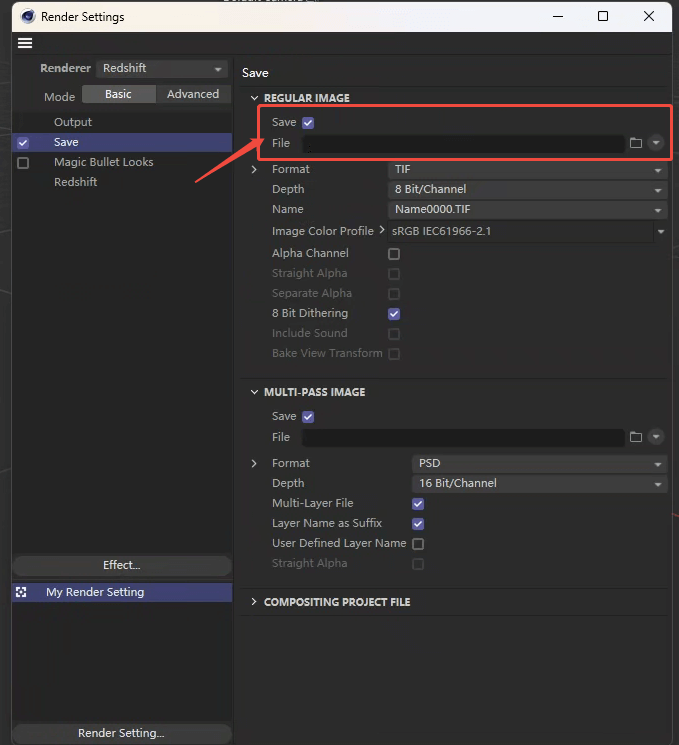Open Depth dropdown showing 16 Bit/Channel
This screenshot has width=679, height=745.
(540, 483)
